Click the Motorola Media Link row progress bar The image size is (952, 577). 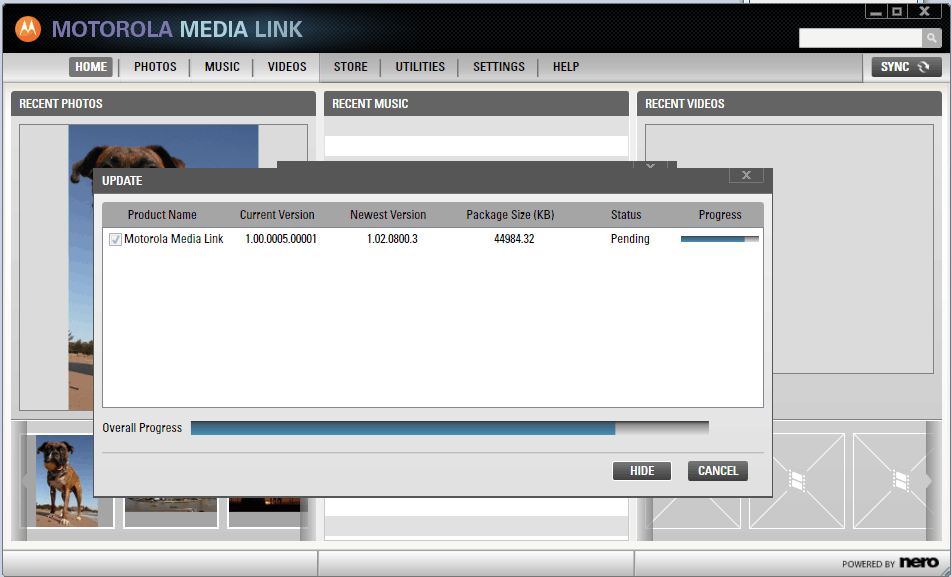719,239
